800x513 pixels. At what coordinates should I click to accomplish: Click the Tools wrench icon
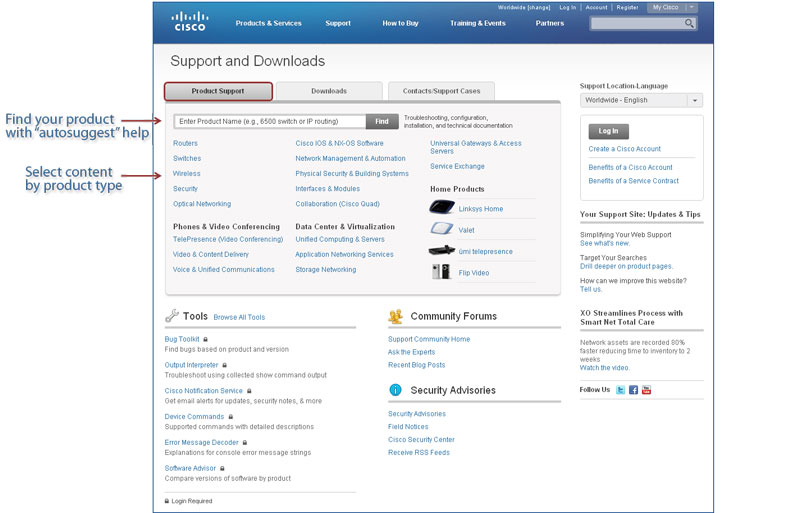pyautogui.click(x=172, y=315)
